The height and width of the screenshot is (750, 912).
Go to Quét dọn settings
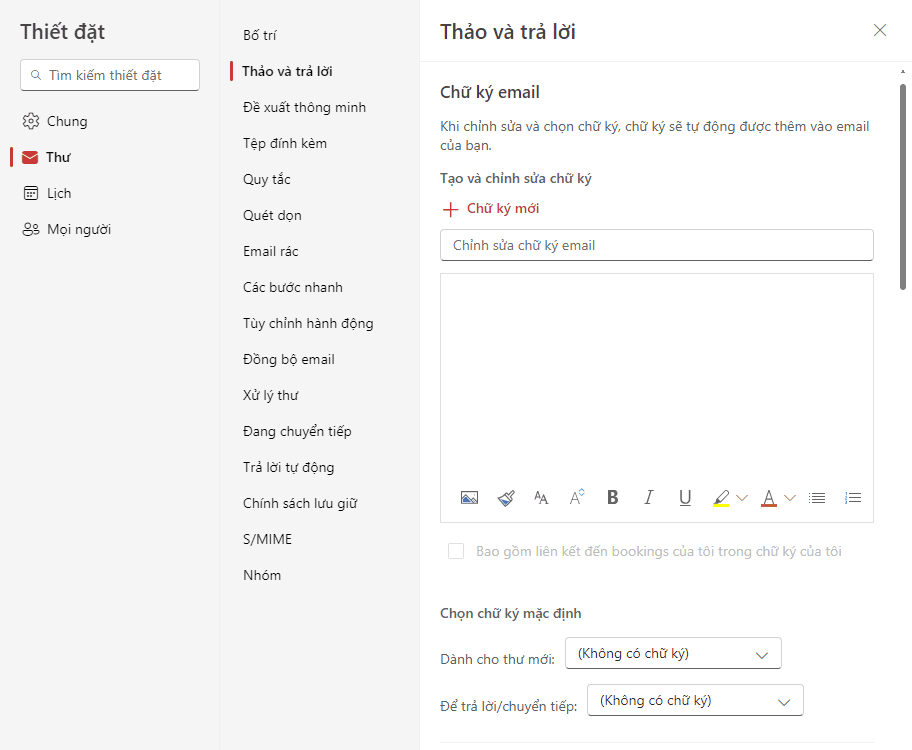[x=272, y=215]
